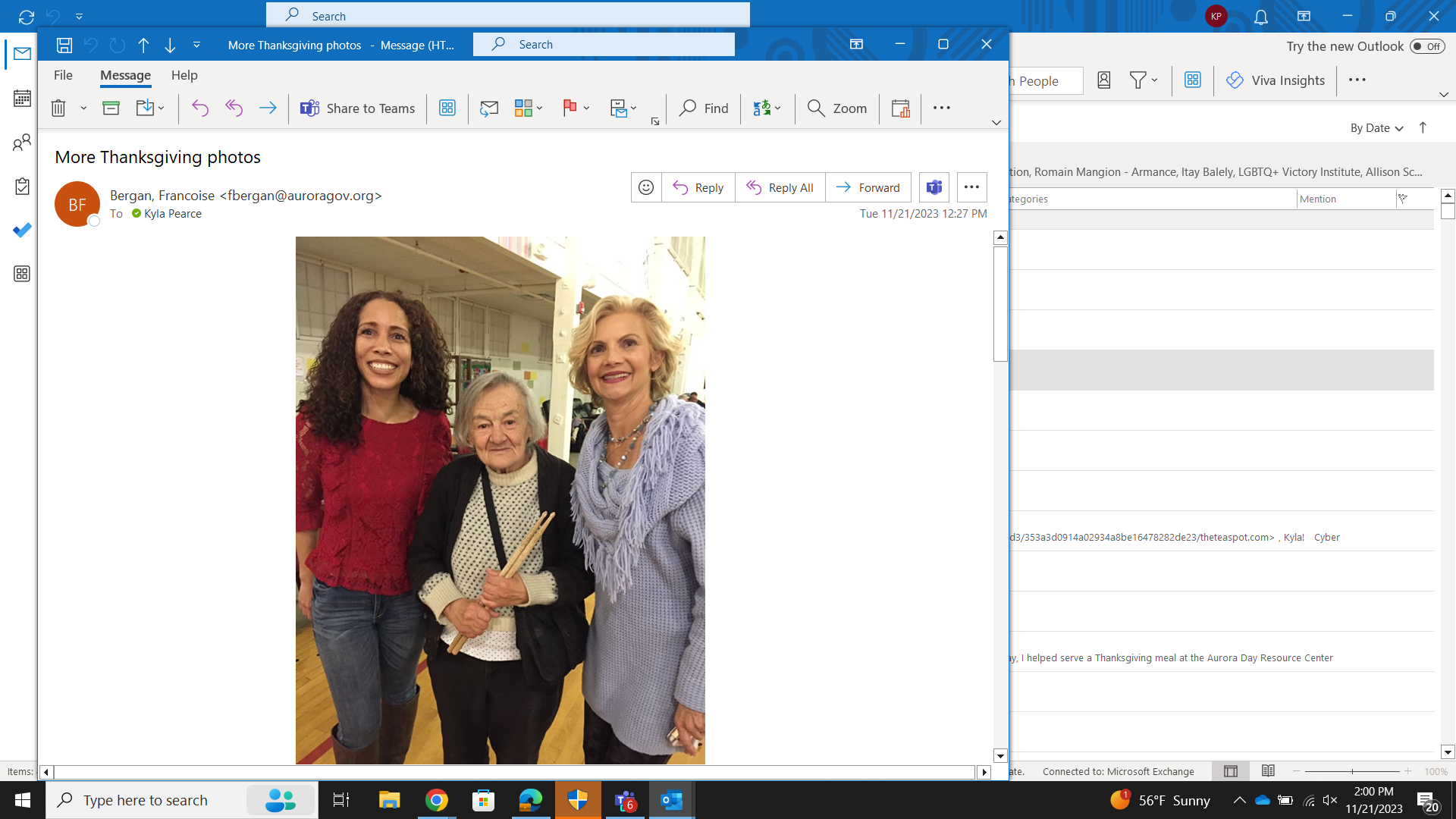This screenshot has height=819, width=1456.
Task: Click the emoji reaction smiley icon
Action: click(646, 187)
